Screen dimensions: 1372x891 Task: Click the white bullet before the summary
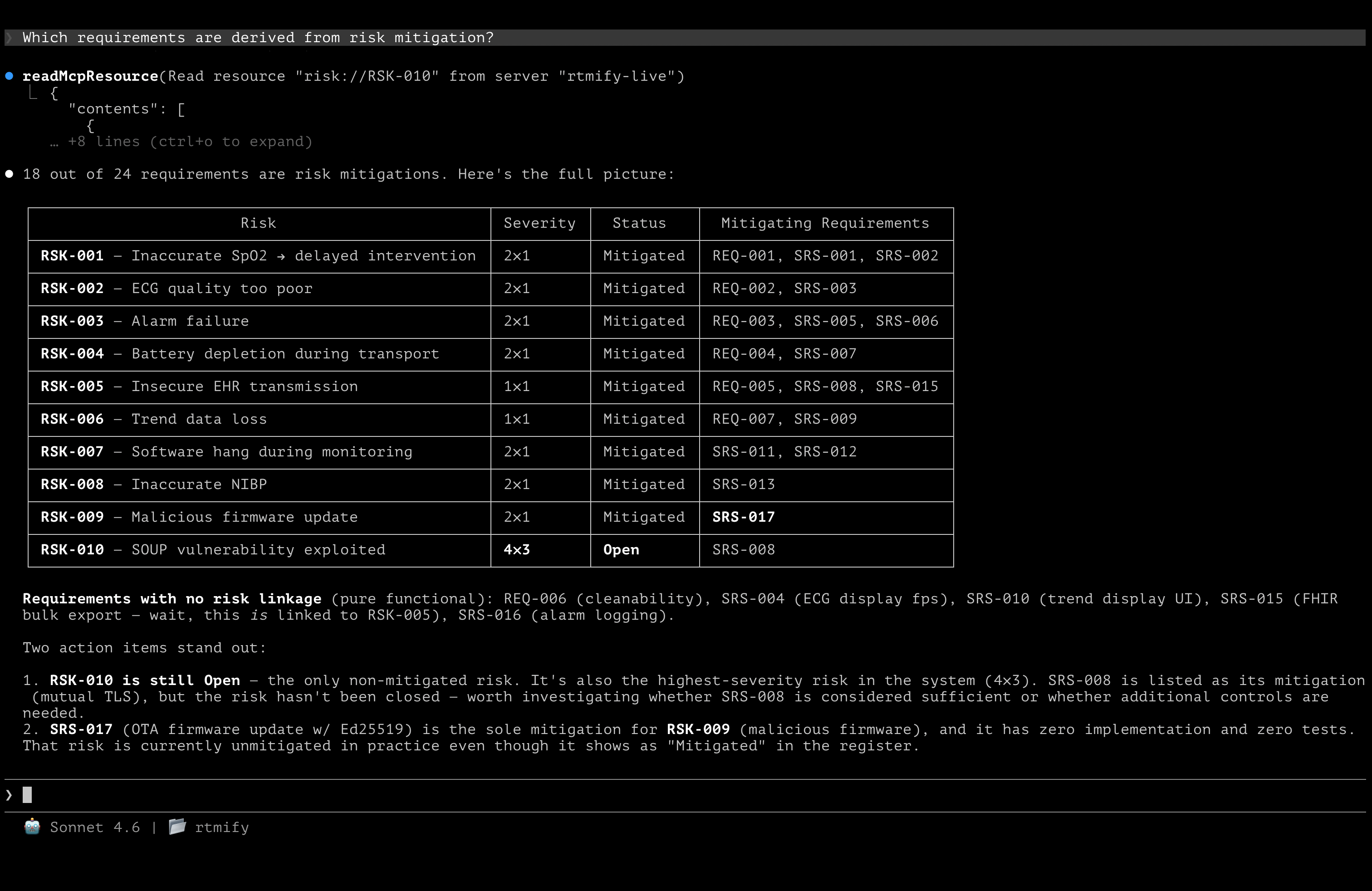pos(9,174)
